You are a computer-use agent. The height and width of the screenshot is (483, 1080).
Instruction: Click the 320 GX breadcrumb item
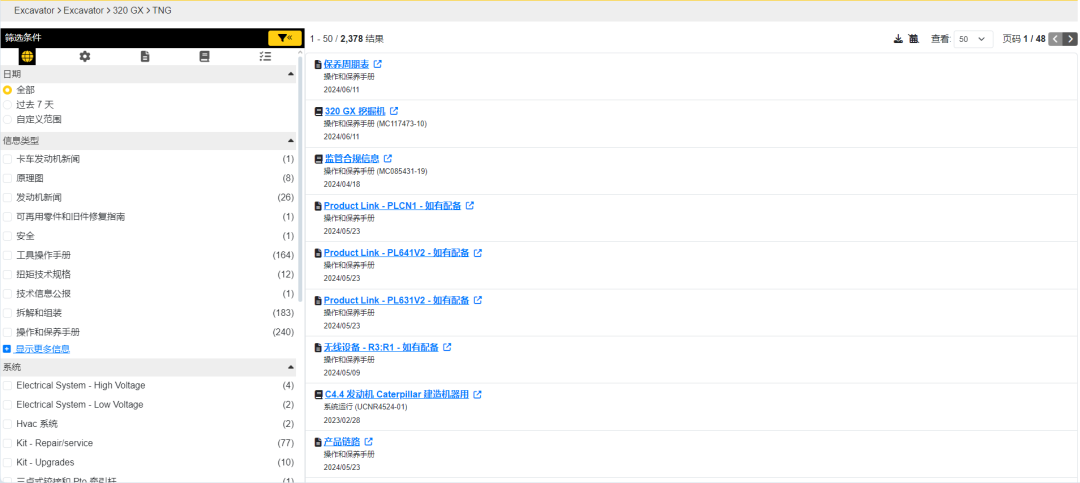pyautogui.click(x=128, y=10)
